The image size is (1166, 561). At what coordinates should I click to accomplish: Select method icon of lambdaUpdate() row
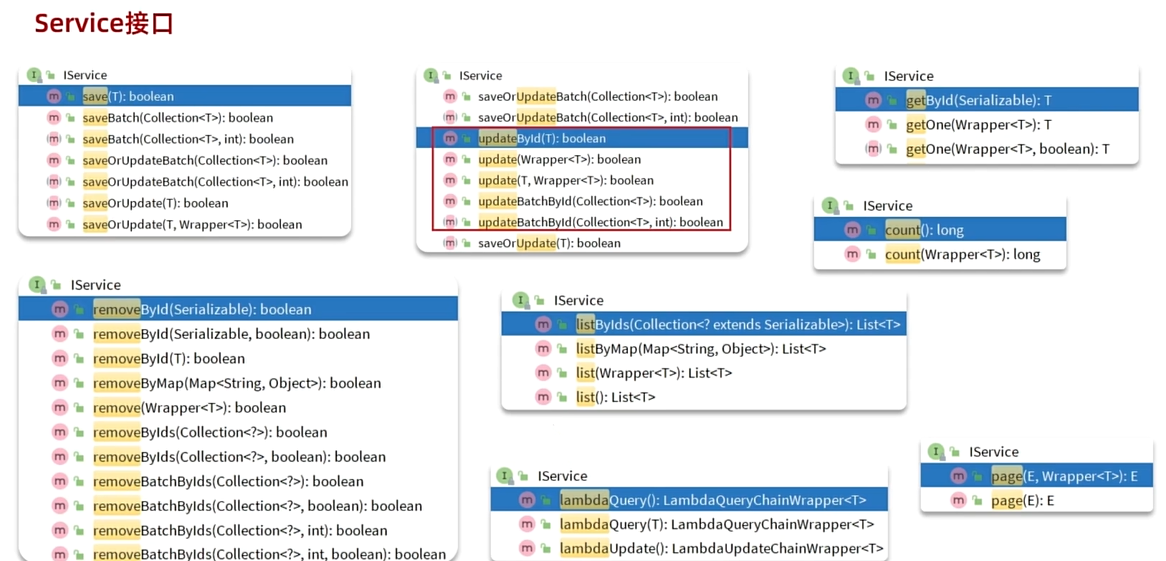526,548
